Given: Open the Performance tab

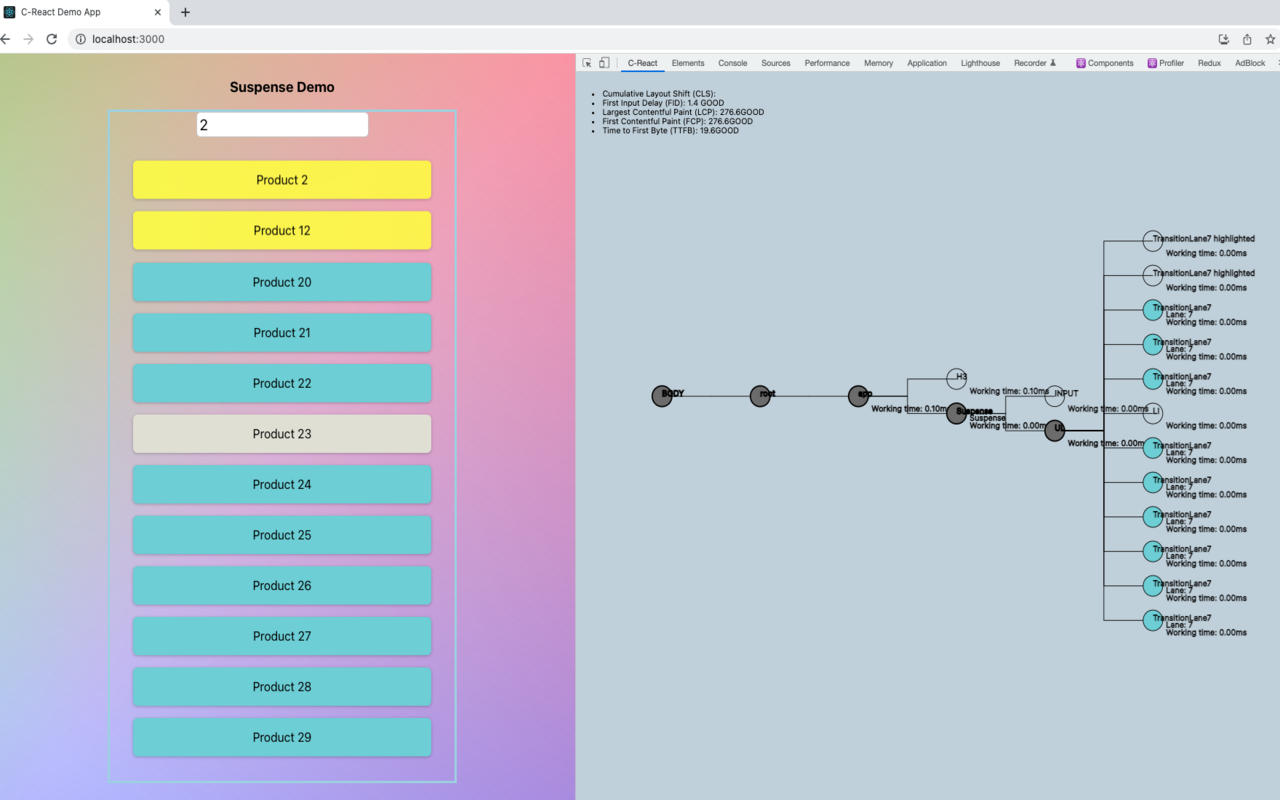Looking at the screenshot, I should point(827,63).
